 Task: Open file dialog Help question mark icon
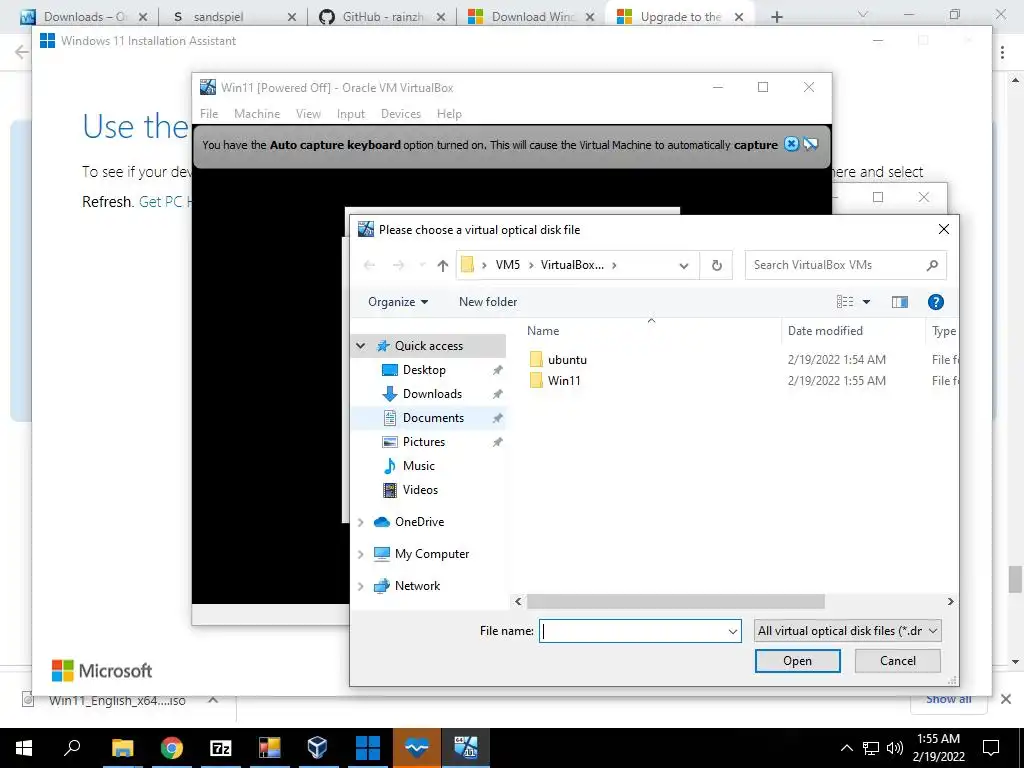pyautogui.click(x=935, y=302)
